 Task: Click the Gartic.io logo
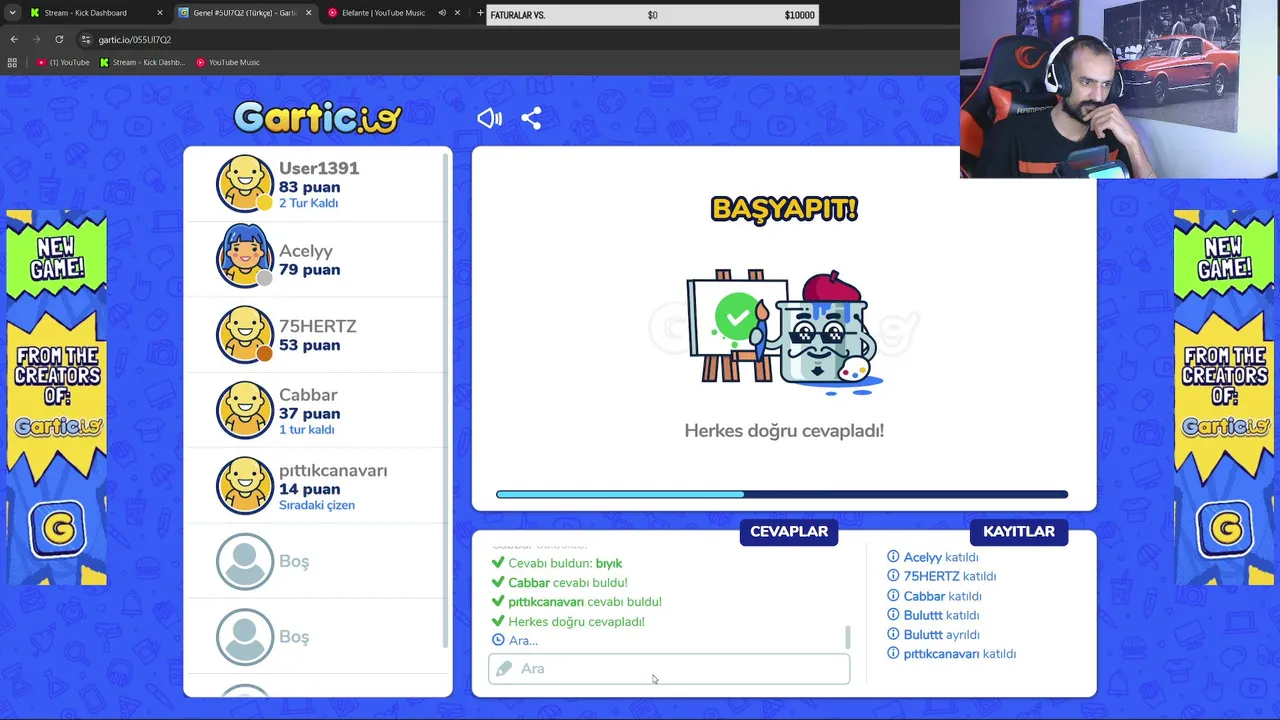317,118
